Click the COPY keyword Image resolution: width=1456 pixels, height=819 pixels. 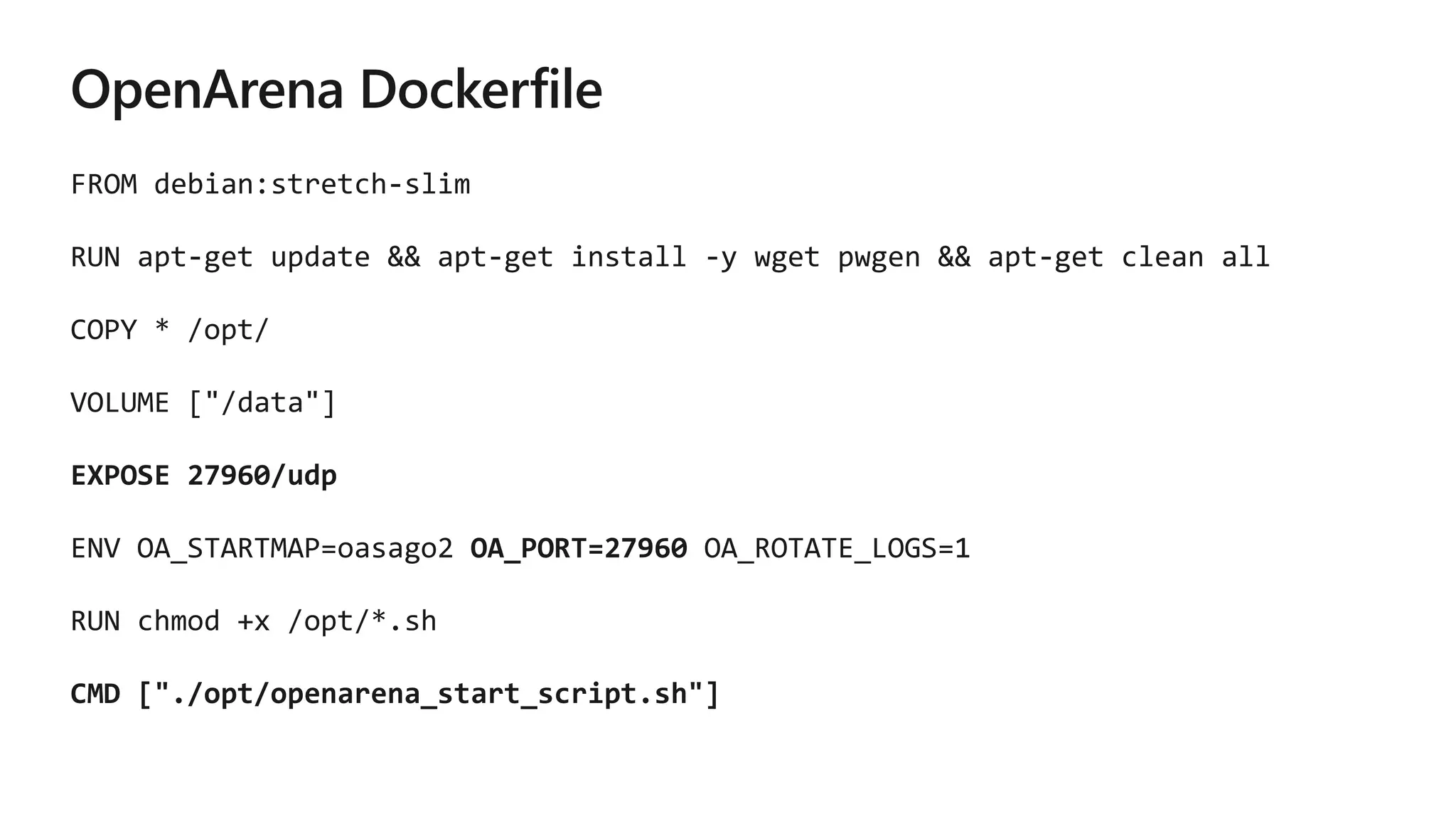[104, 331]
